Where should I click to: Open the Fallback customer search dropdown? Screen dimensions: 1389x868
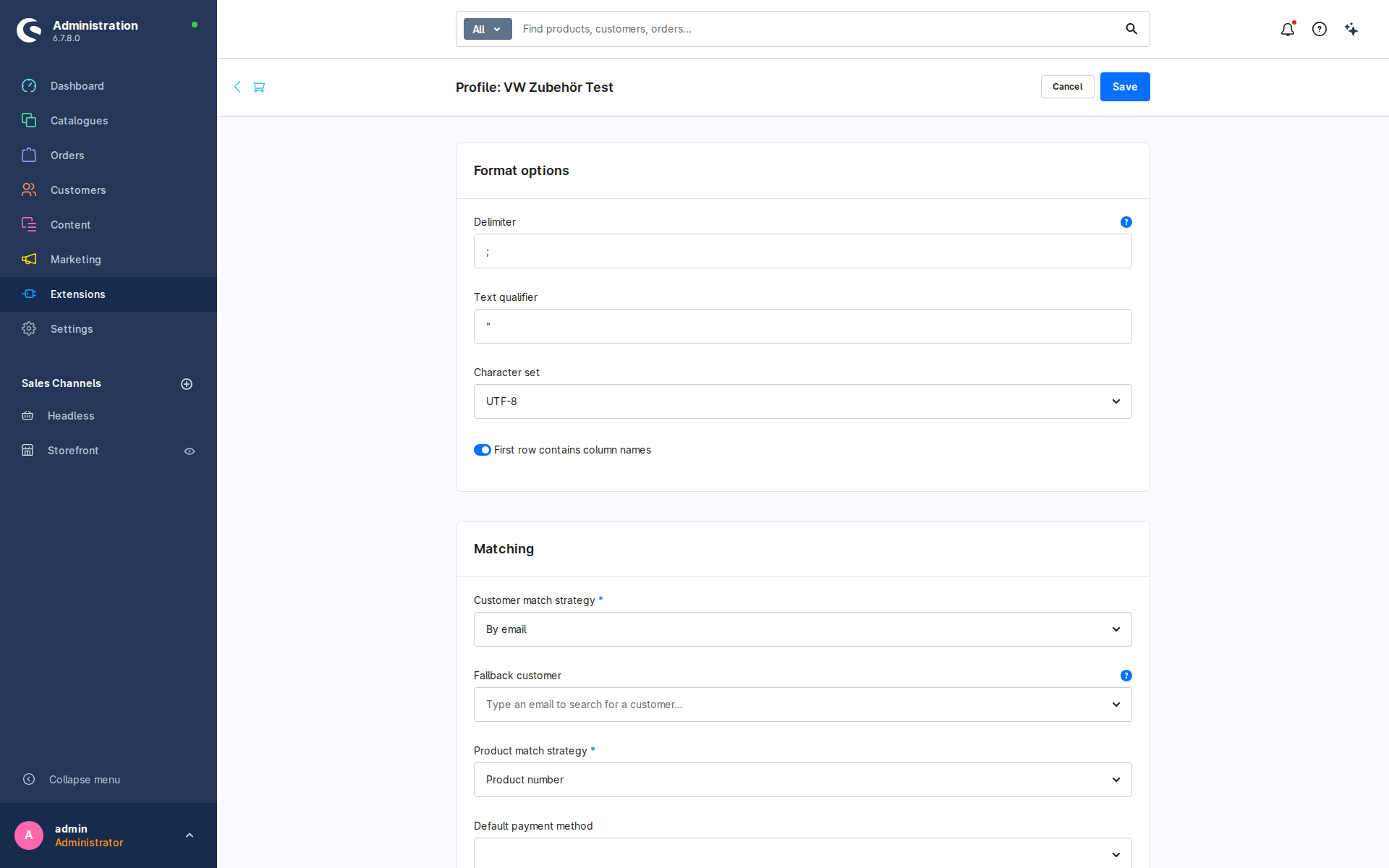click(803, 705)
